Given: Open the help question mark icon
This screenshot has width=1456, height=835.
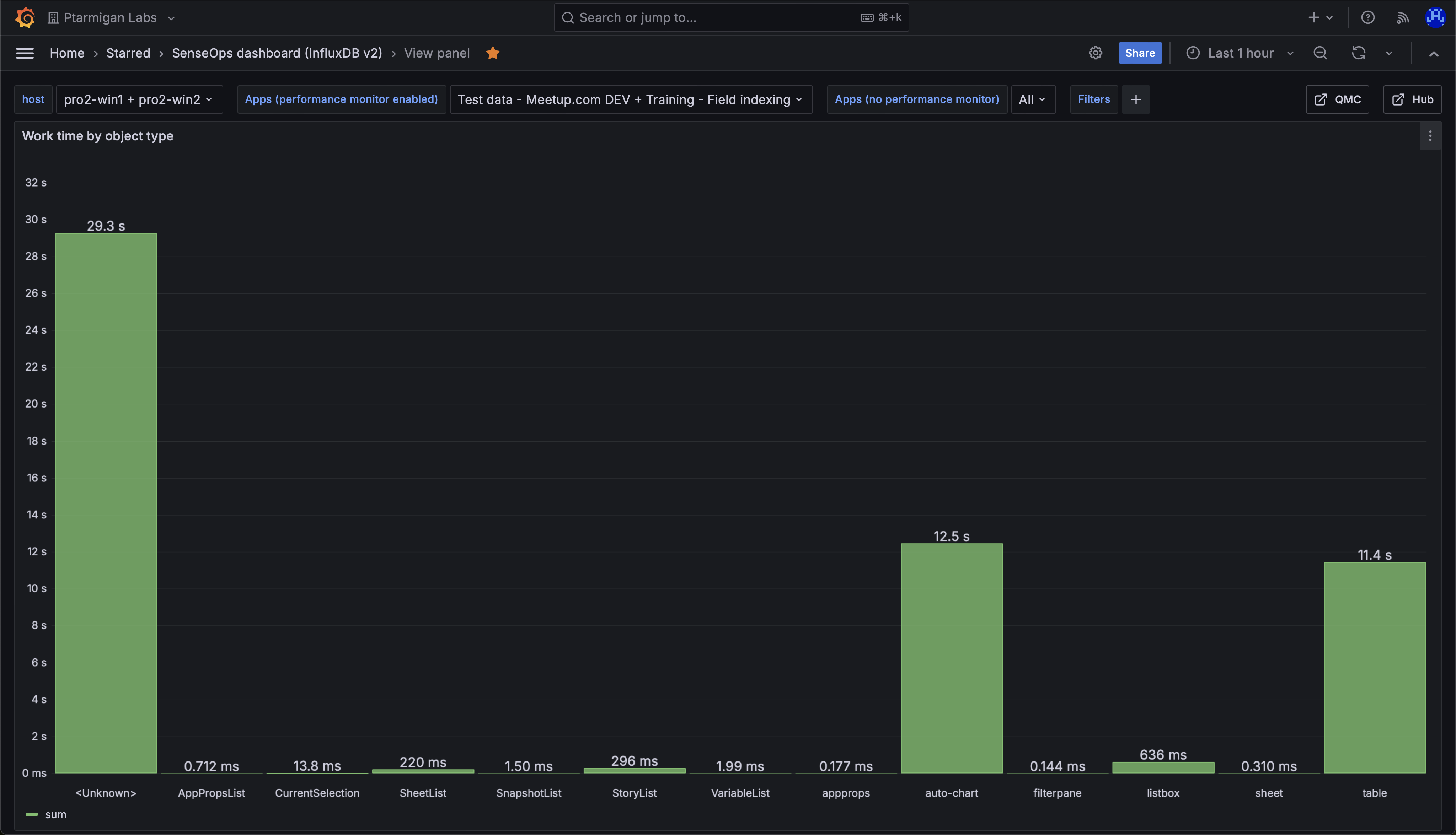Looking at the screenshot, I should coord(1367,18).
